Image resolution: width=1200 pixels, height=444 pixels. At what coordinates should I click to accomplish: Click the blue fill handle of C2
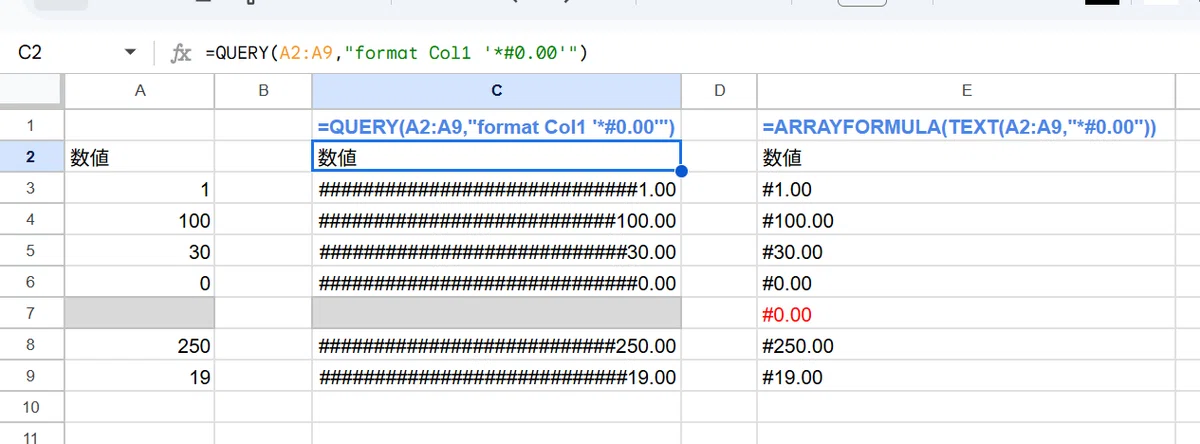tap(681, 172)
